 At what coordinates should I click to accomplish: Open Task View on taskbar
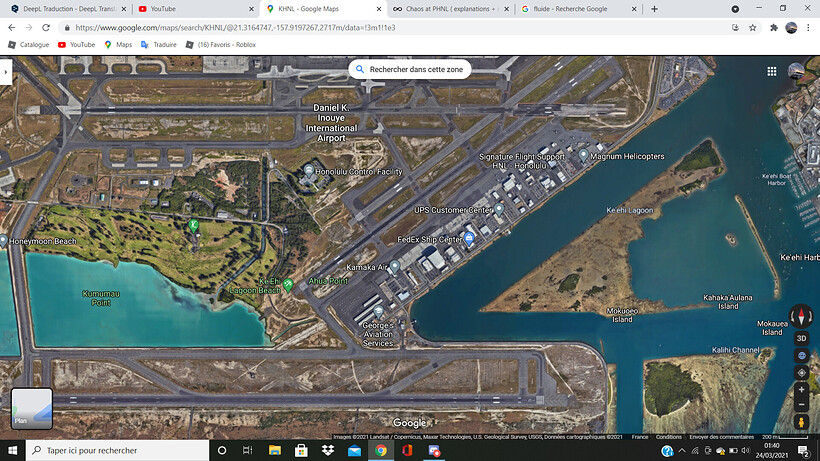[x=247, y=450]
